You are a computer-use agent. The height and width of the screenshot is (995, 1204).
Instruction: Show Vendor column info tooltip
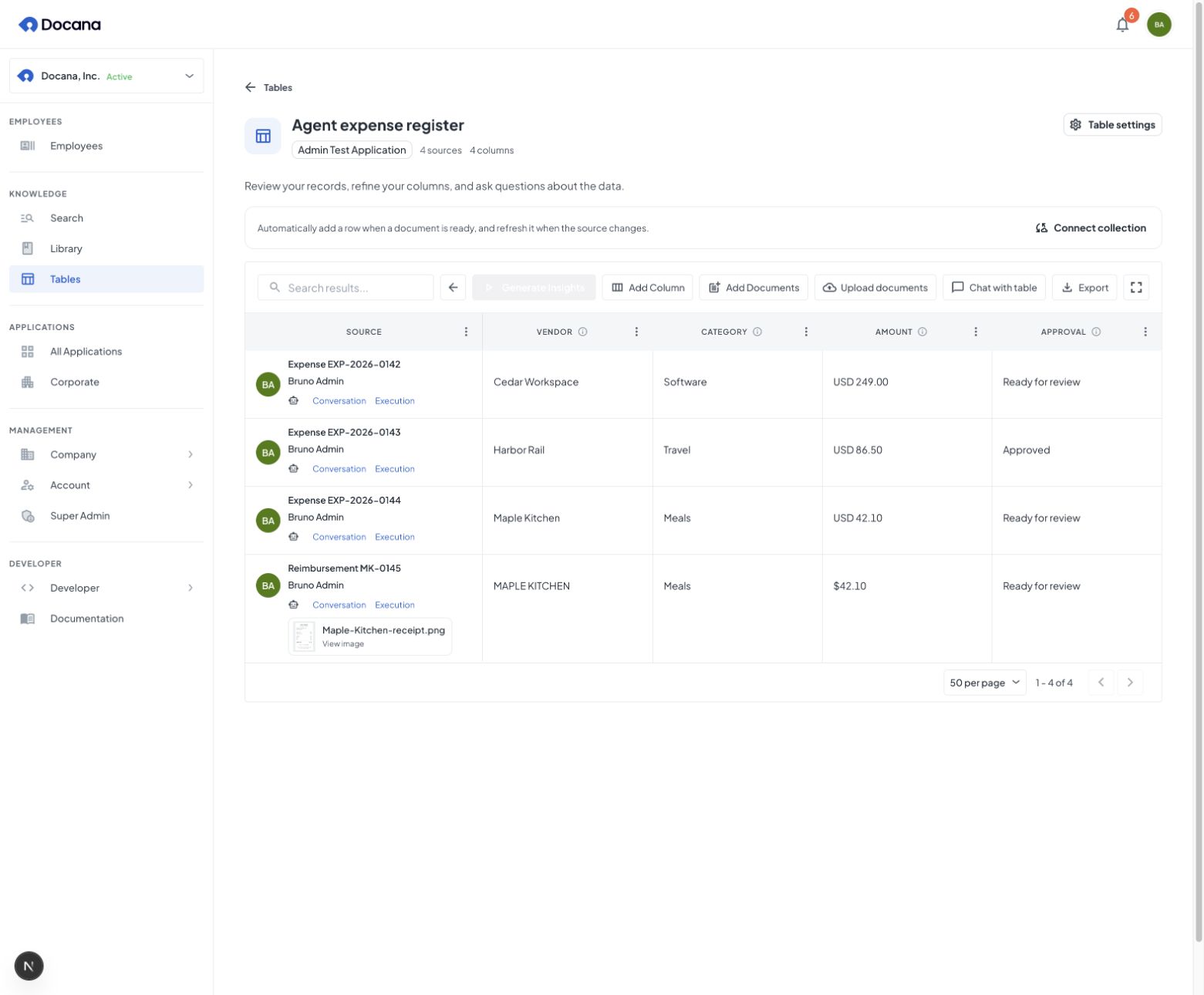pos(583,332)
